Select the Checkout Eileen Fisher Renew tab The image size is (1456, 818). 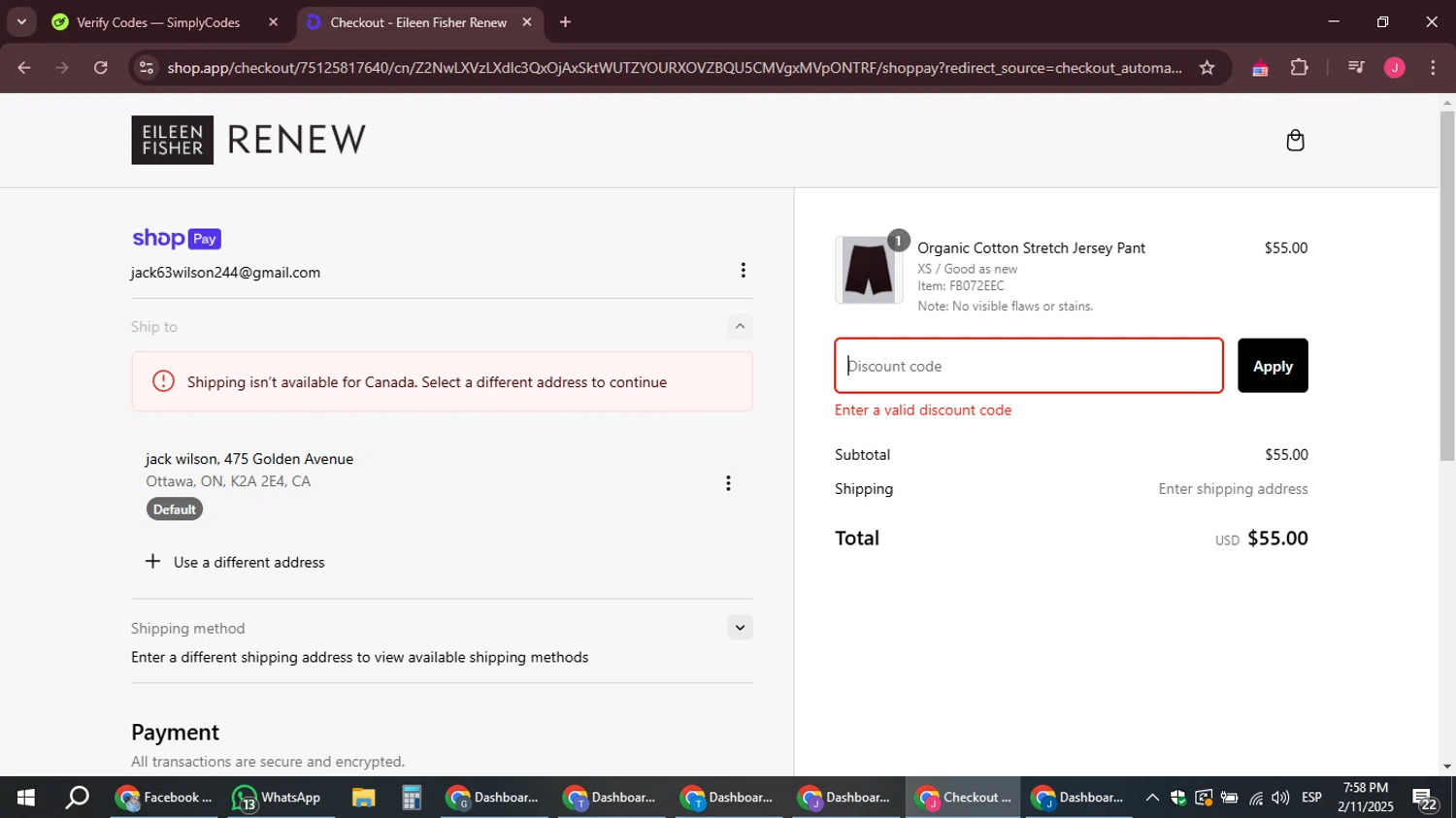(418, 22)
